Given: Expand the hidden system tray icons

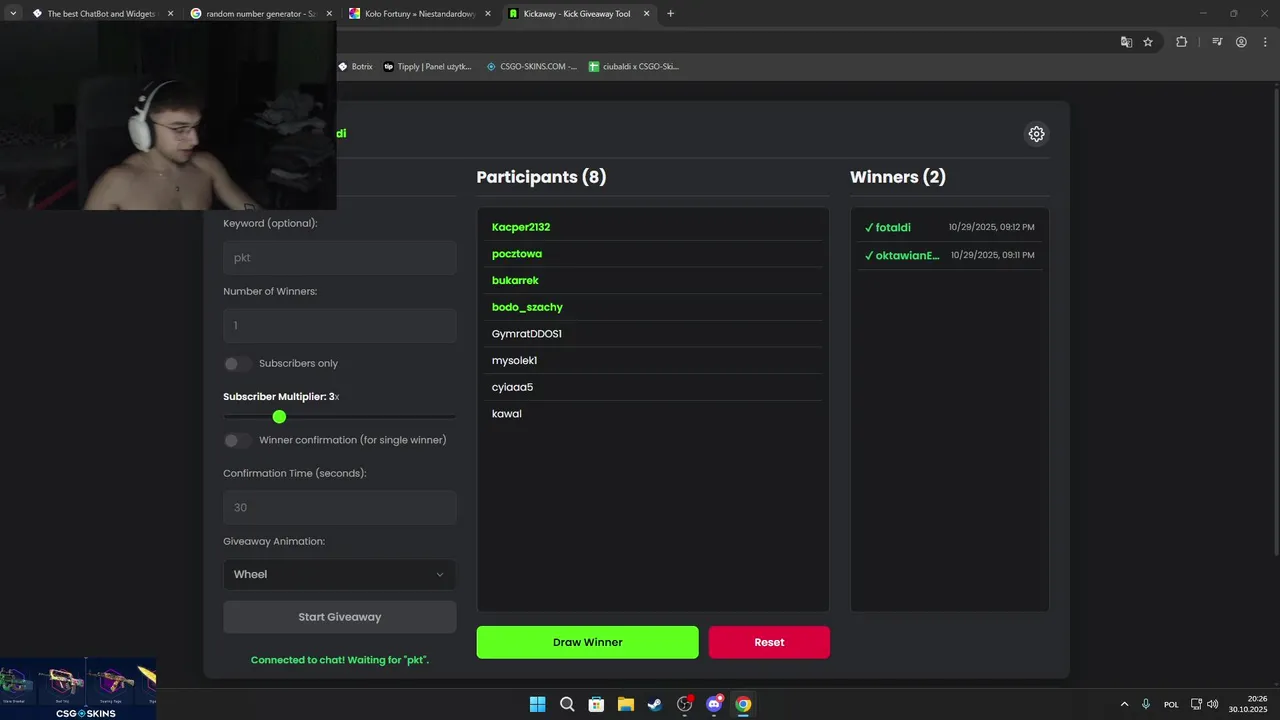Looking at the screenshot, I should 1124,704.
